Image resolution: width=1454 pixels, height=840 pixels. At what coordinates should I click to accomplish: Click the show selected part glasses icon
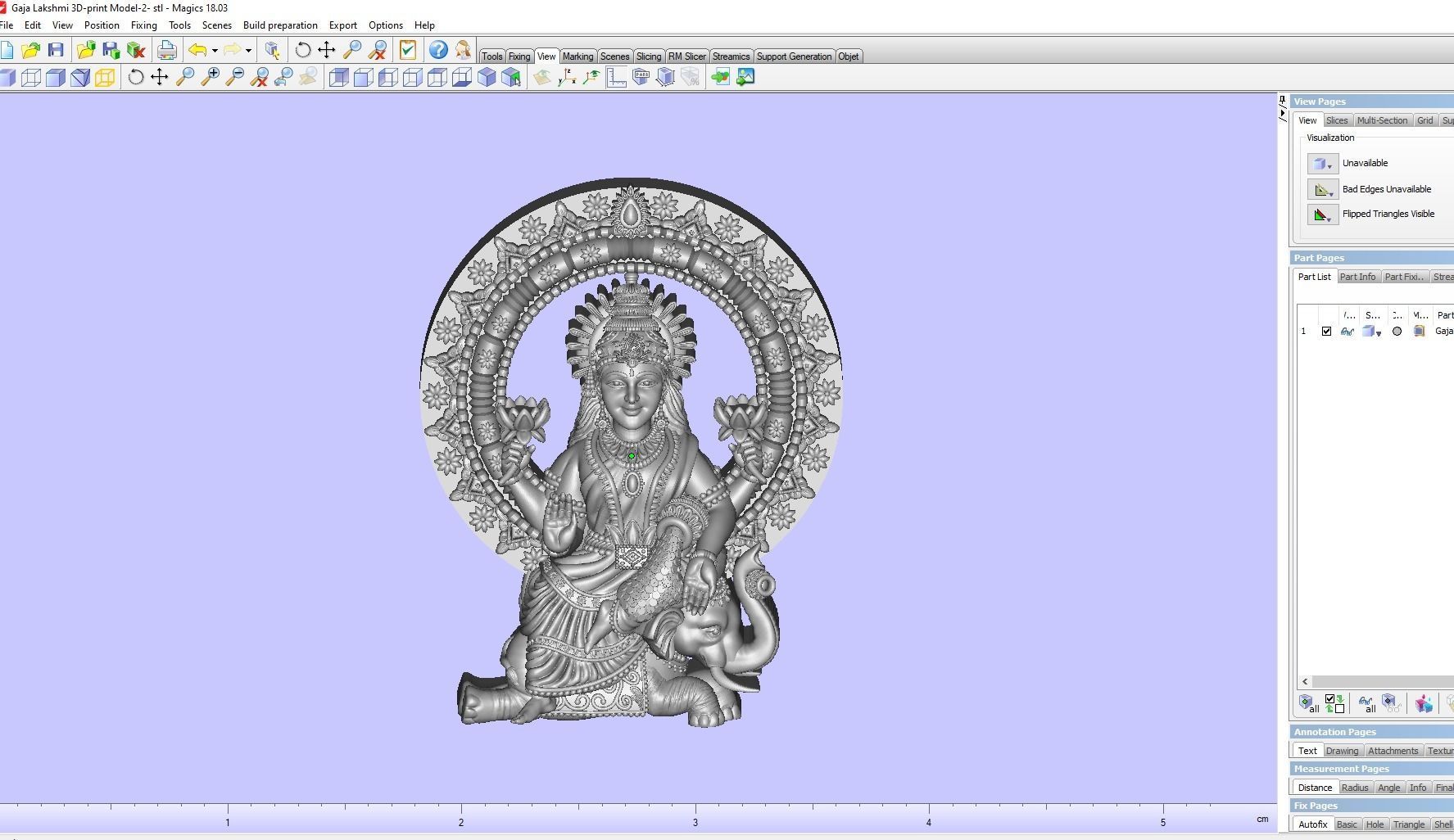coord(1391,703)
